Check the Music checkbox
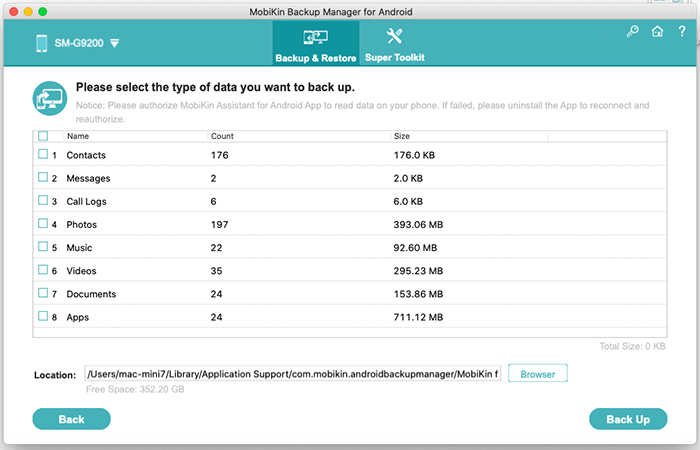This screenshot has width=700, height=450. point(43,246)
